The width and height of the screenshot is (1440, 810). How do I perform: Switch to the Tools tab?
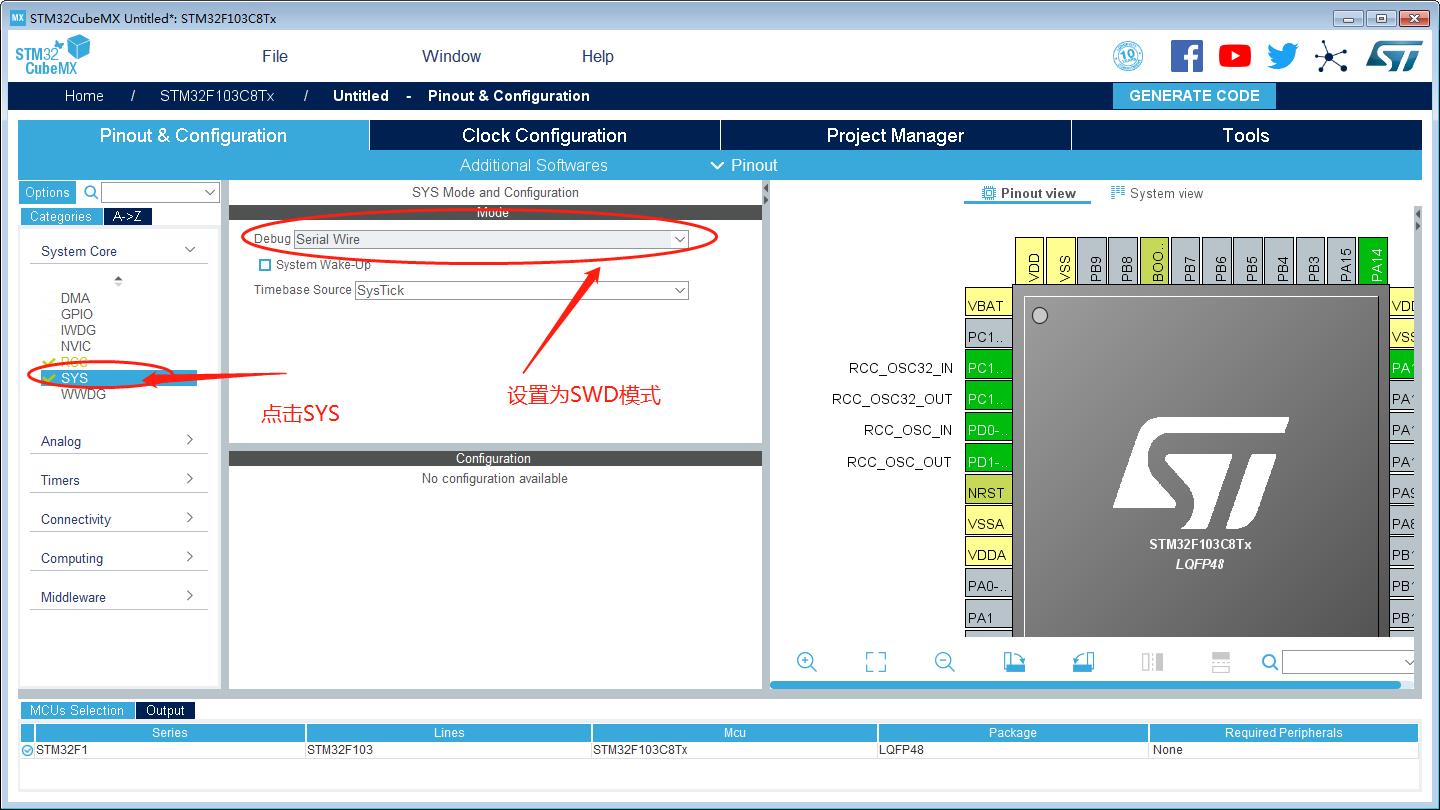[1246, 135]
